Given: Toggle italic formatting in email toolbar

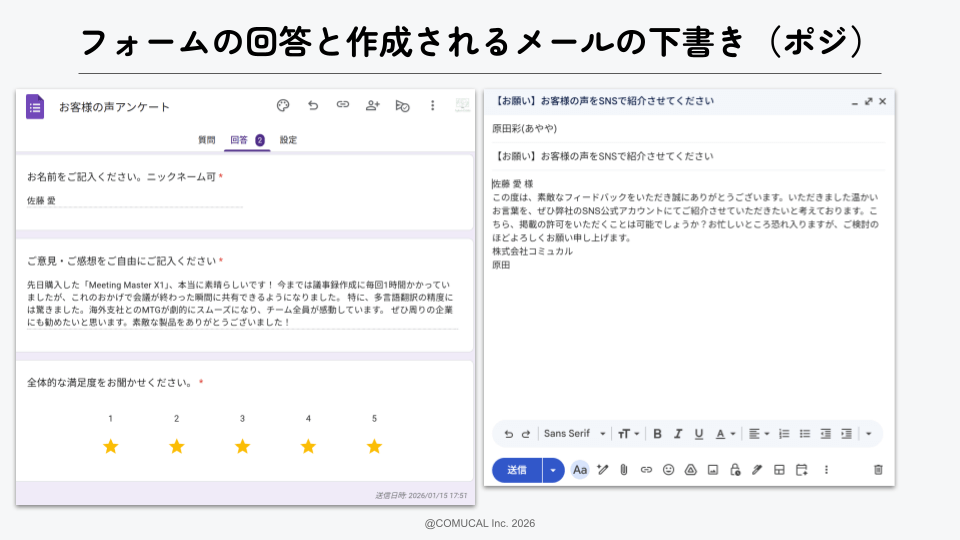Looking at the screenshot, I should pyautogui.click(x=677, y=433).
